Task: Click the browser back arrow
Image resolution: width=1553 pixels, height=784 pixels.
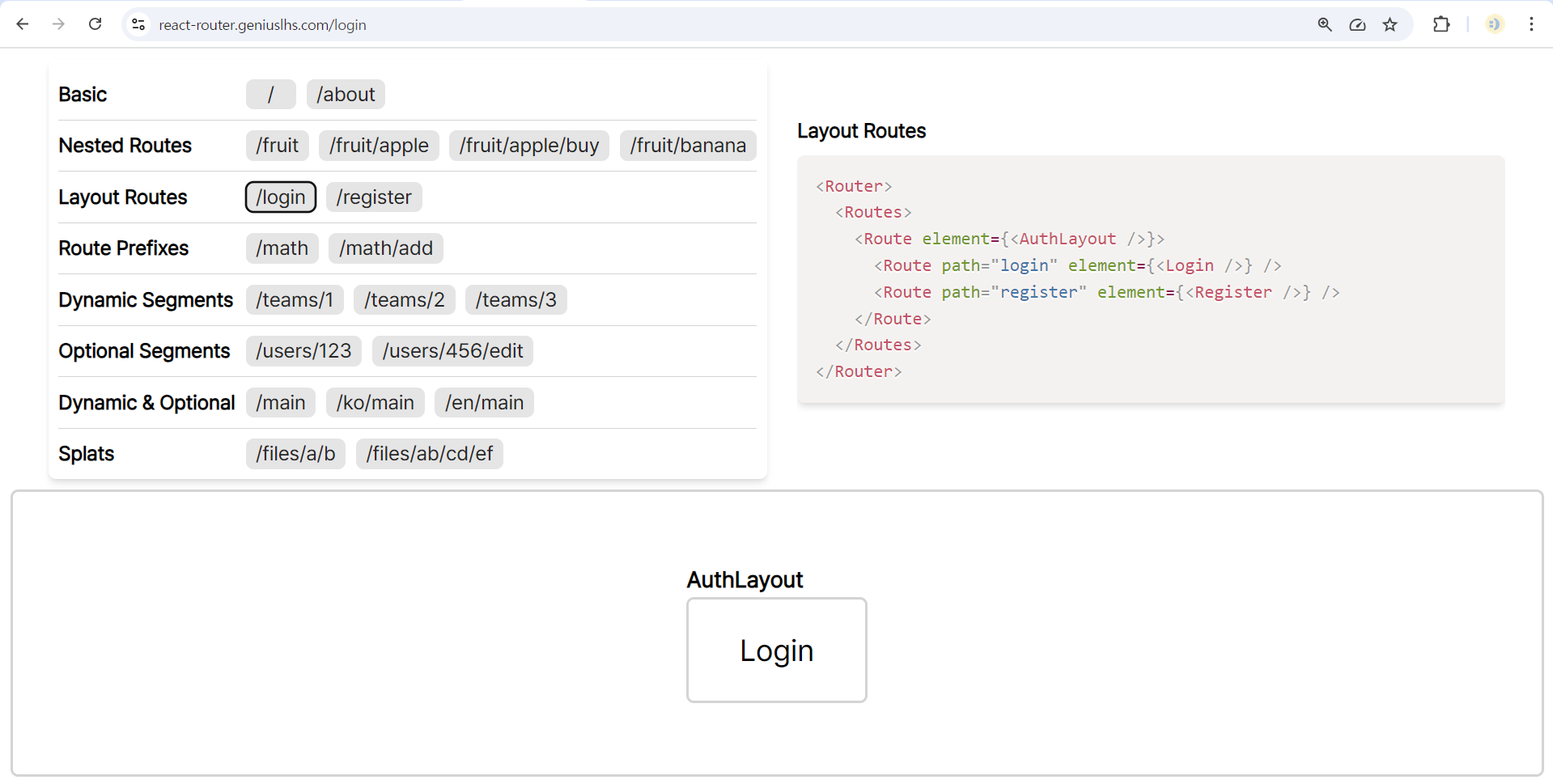Action: pos(23,24)
